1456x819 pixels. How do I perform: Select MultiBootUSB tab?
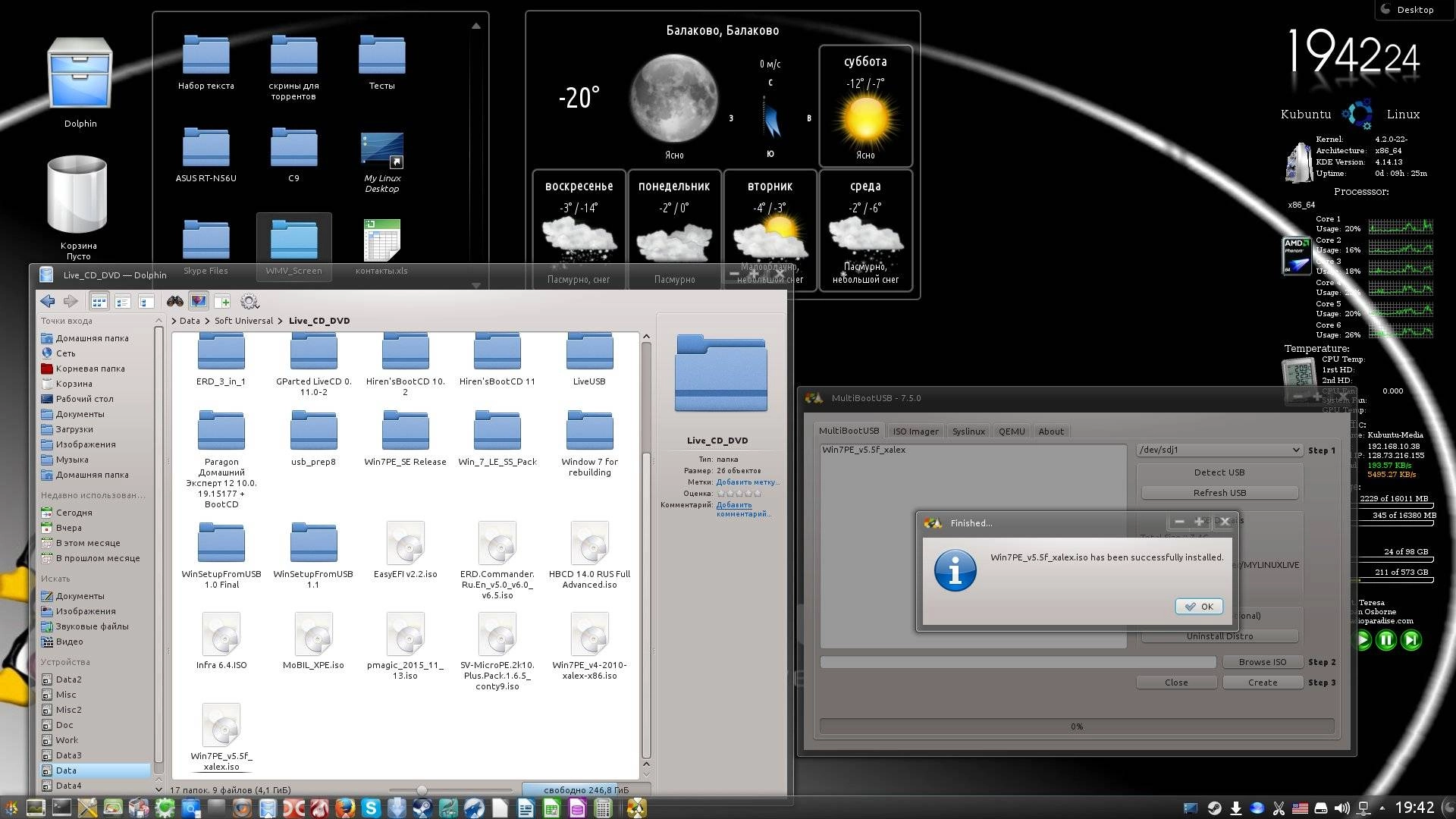849,431
